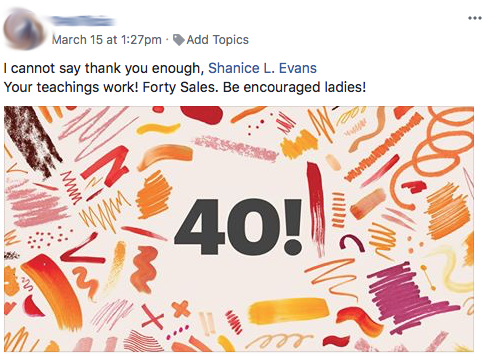Click the red vertical brush stroke beside 40!
The height and width of the screenshot is (361, 492).
point(316,207)
